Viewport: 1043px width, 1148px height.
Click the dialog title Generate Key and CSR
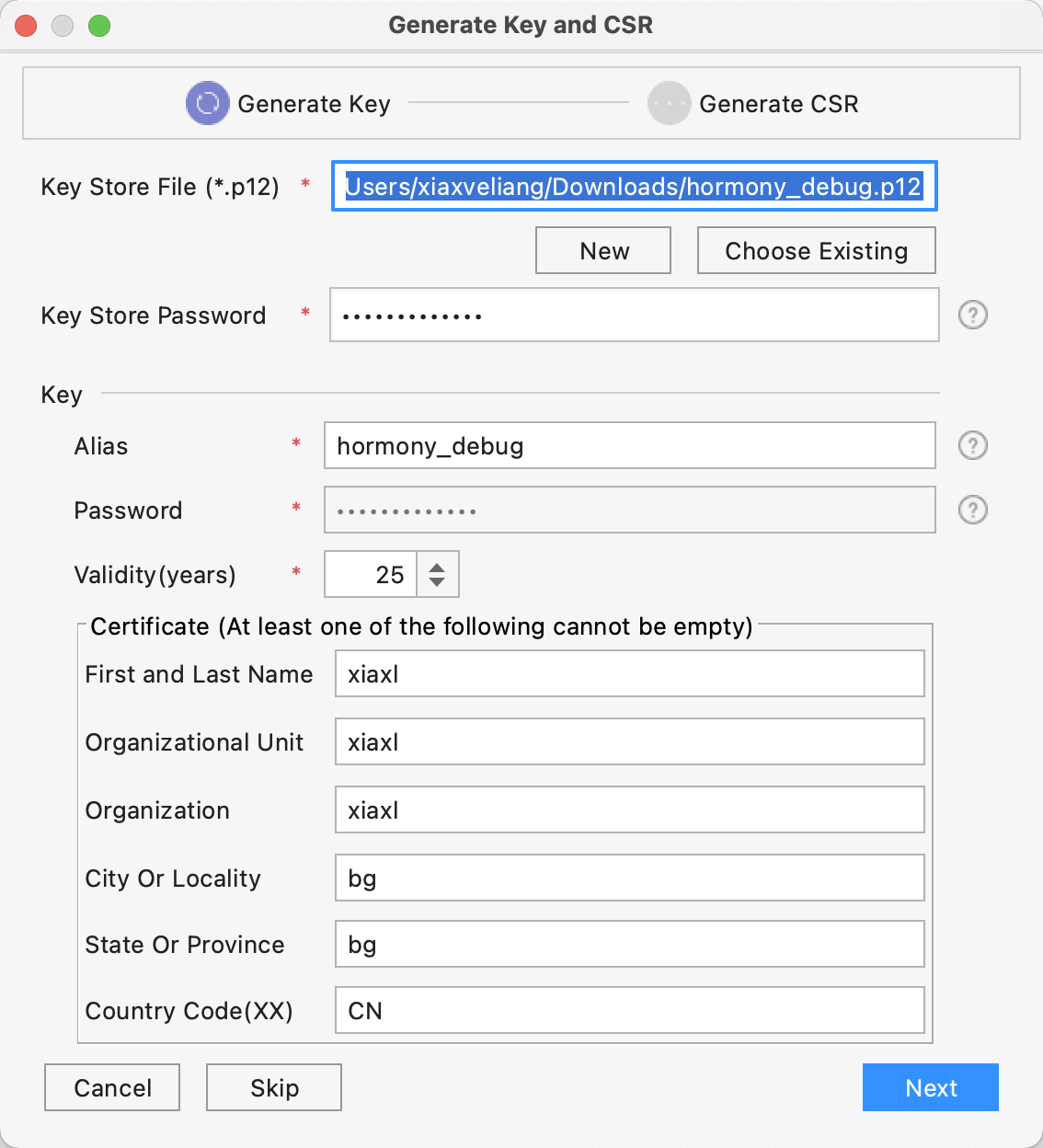[x=521, y=25]
